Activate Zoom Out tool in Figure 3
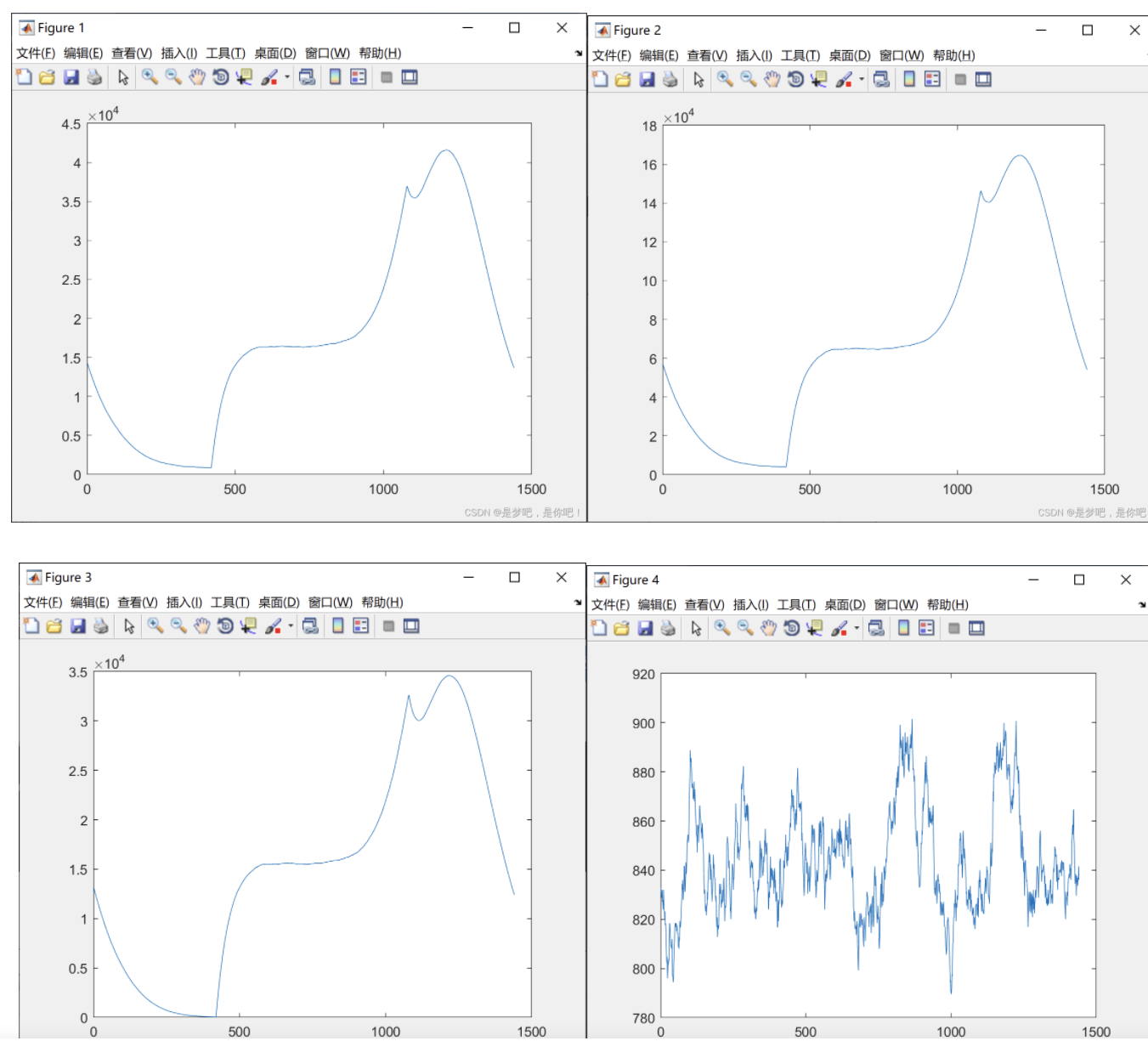The height and width of the screenshot is (1041, 1148). [178, 626]
